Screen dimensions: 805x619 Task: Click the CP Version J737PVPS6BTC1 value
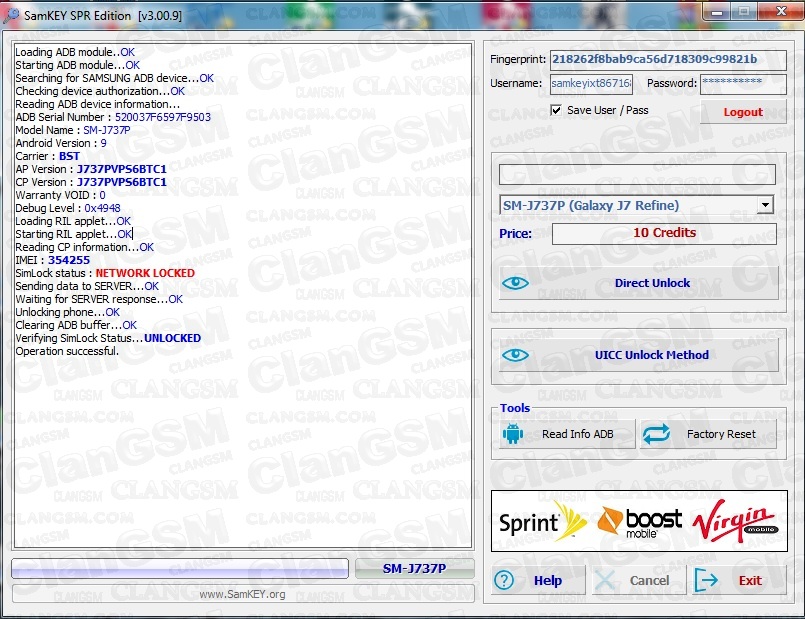pos(122,182)
